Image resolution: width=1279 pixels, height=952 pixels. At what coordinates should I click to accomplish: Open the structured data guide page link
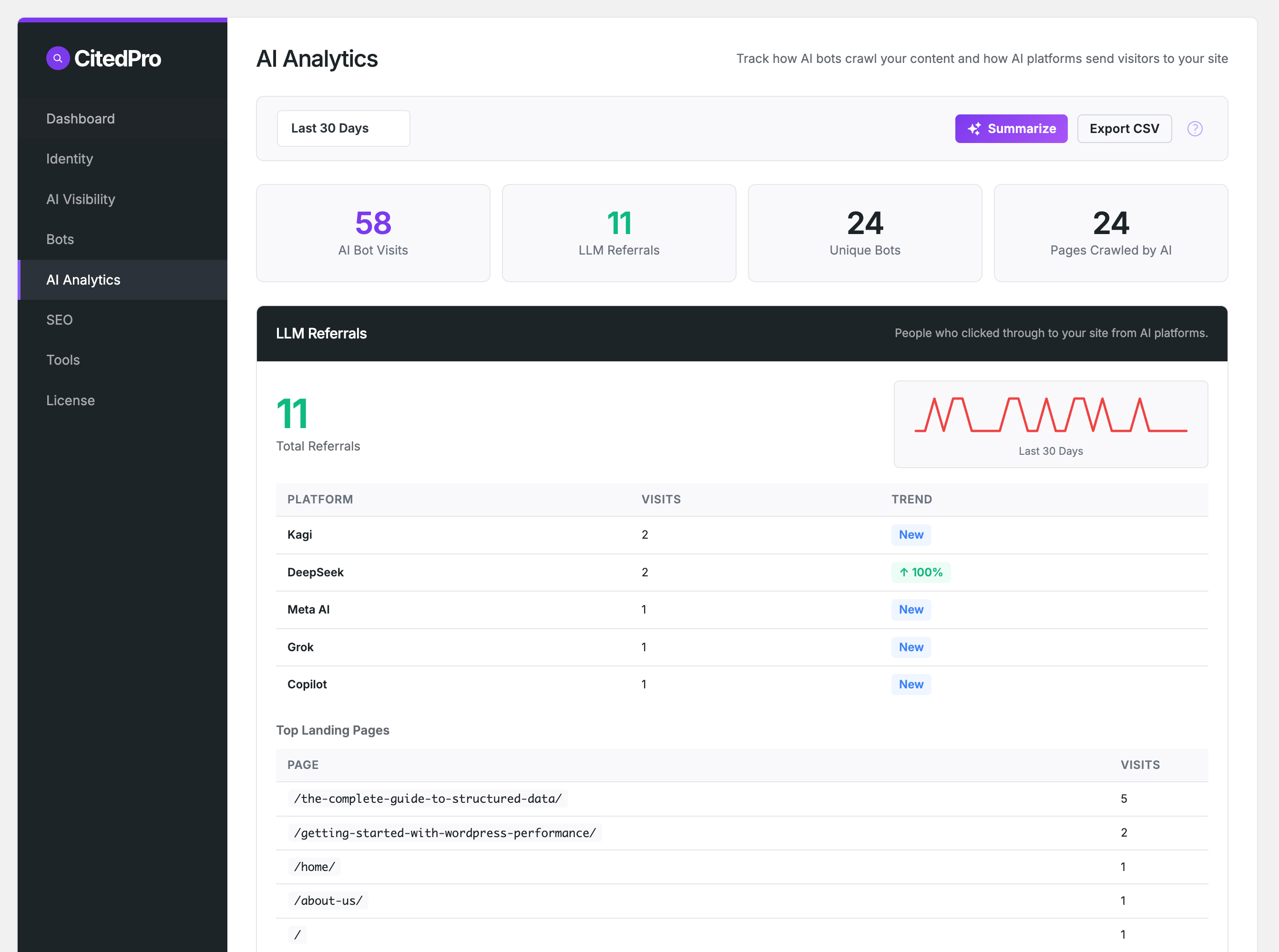428,798
